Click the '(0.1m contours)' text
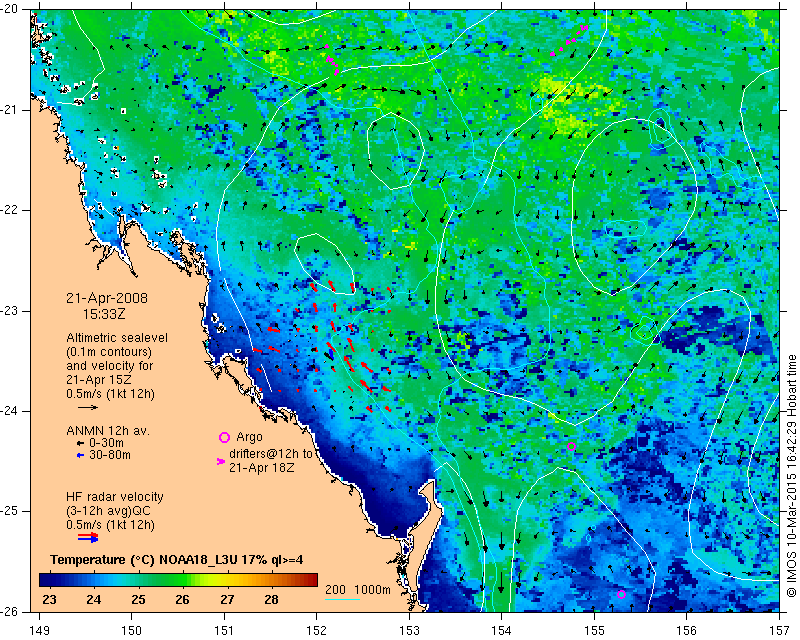The image size is (800, 640). (x=109, y=352)
